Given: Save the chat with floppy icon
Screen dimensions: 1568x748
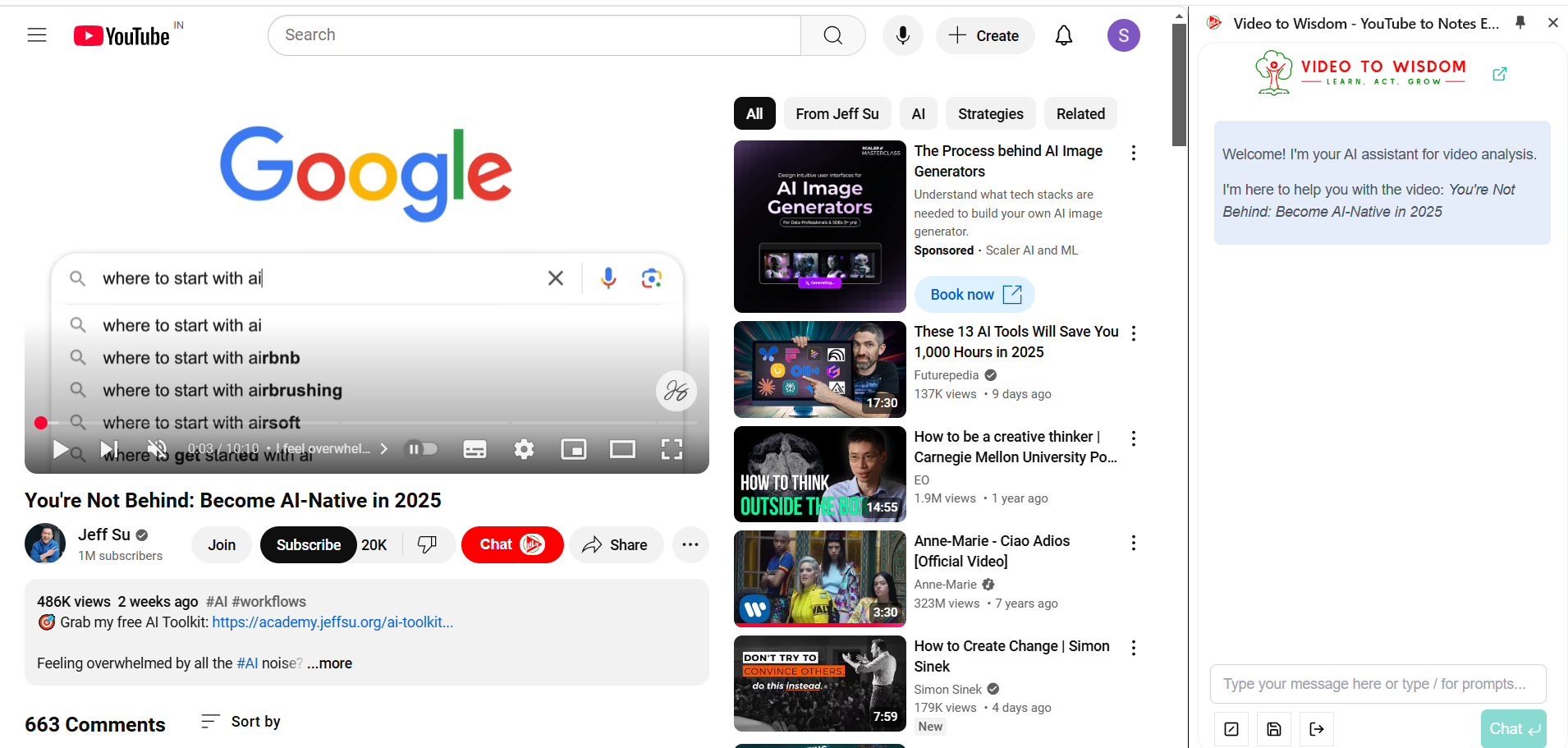Looking at the screenshot, I should tap(1274, 729).
